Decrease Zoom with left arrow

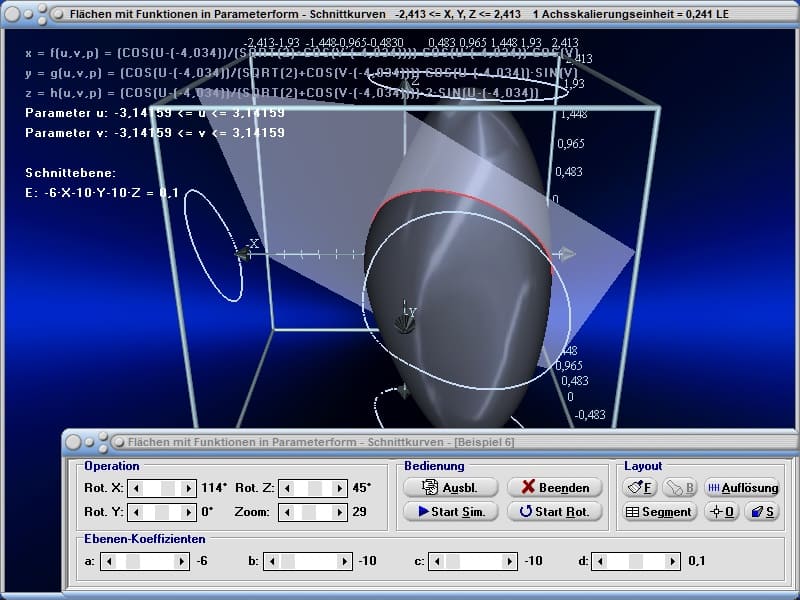tap(287, 512)
